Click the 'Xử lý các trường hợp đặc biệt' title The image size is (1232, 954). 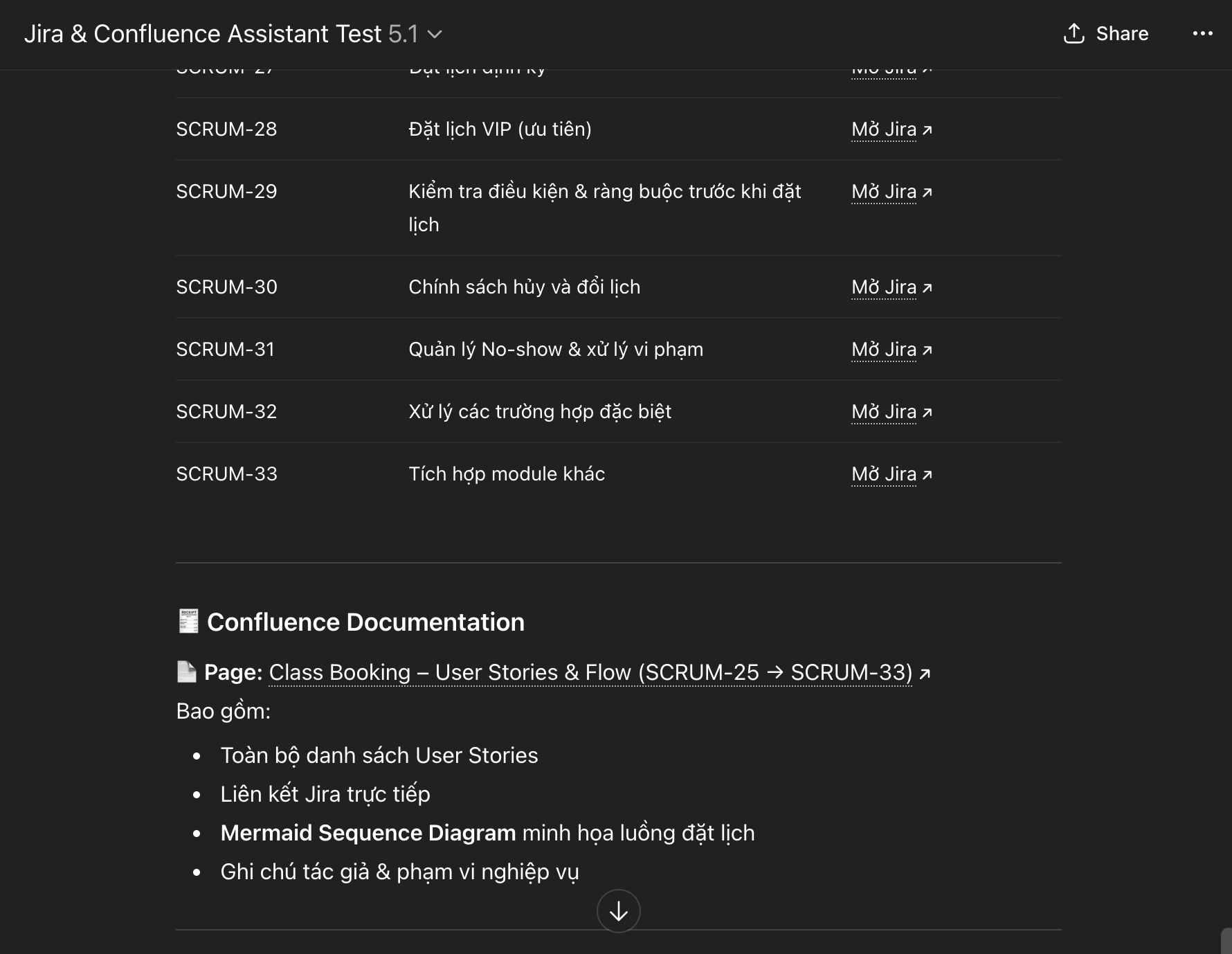coord(540,412)
